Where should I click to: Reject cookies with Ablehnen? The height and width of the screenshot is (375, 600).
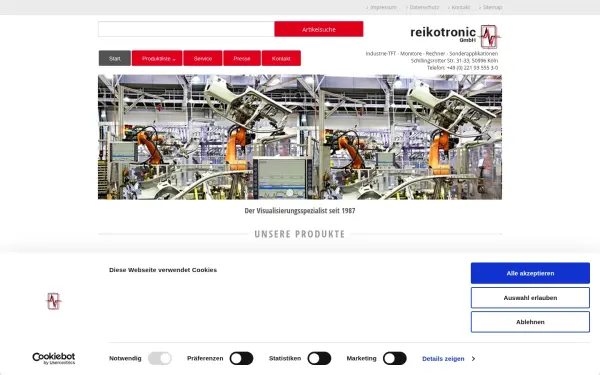click(530, 322)
